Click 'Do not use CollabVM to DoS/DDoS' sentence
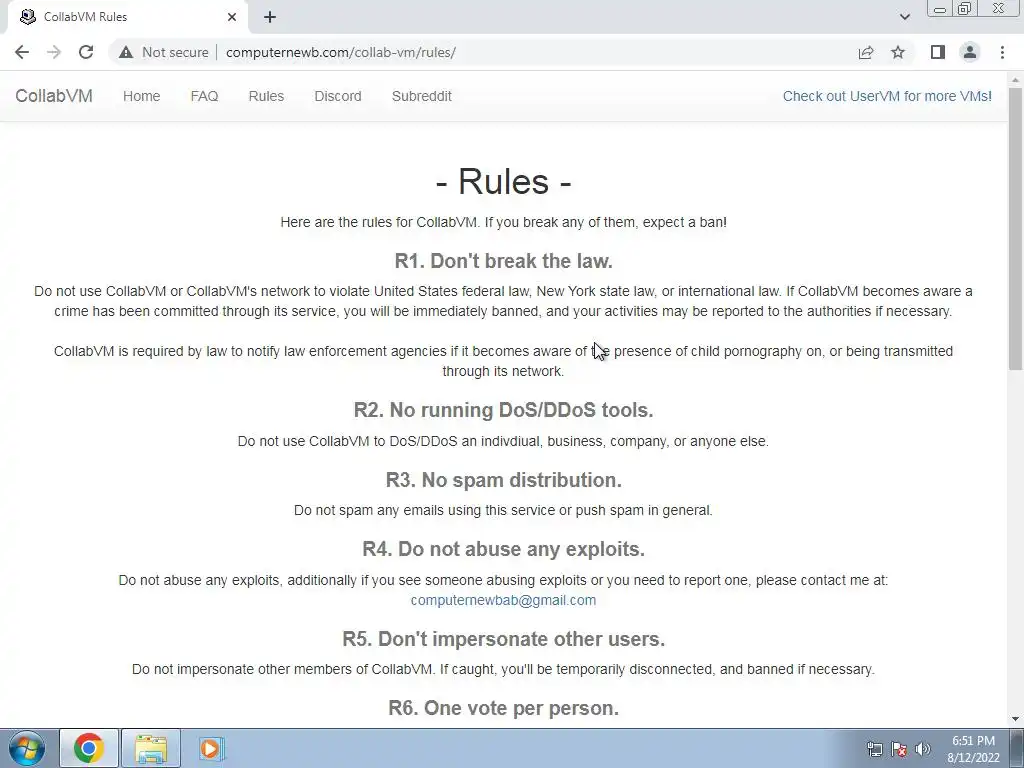This screenshot has width=1024, height=768. click(x=503, y=441)
